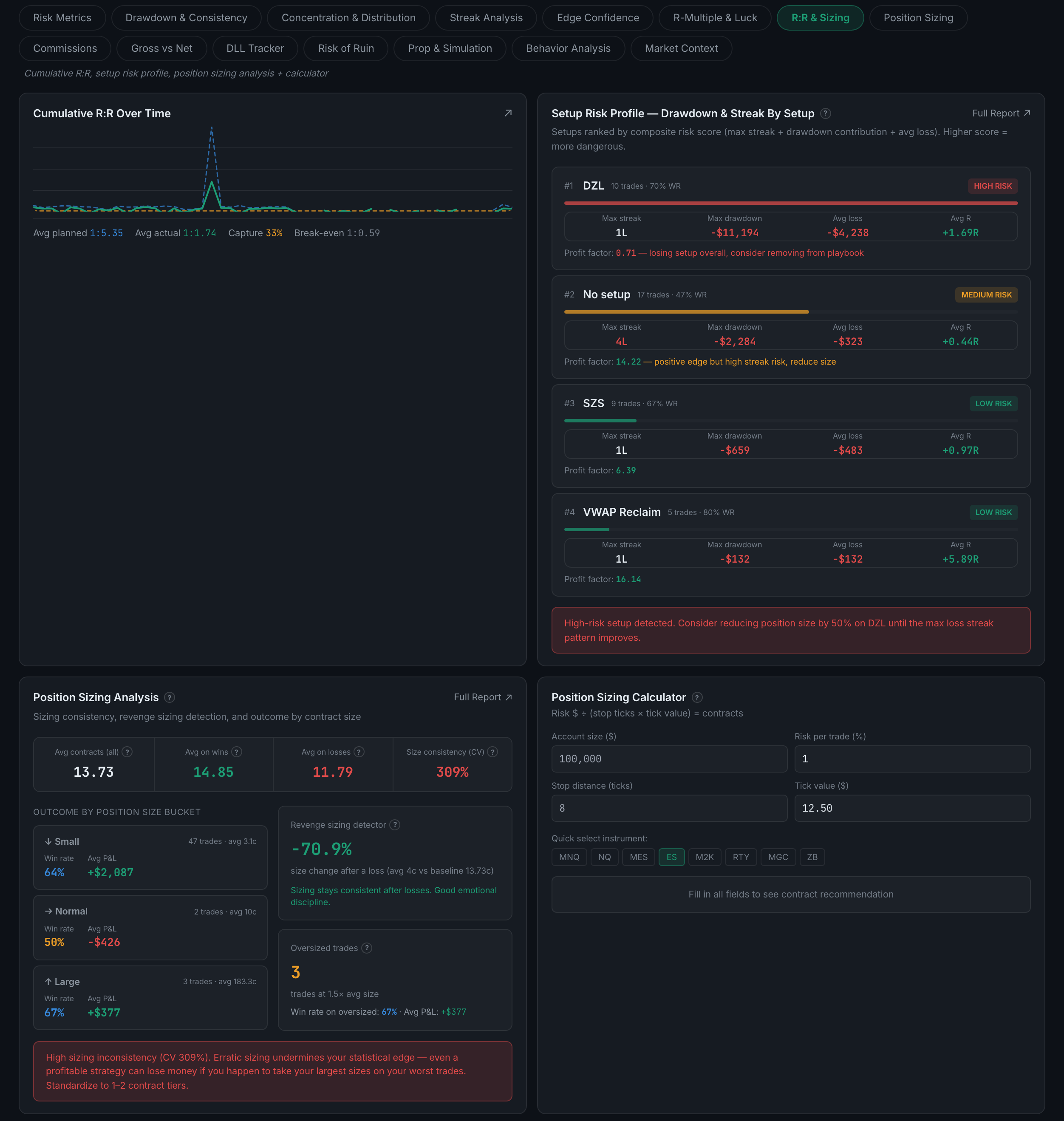This screenshot has height=1121, width=1064.
Task: Open help icon for Avg contracts (all)
Action: [127, 752]
